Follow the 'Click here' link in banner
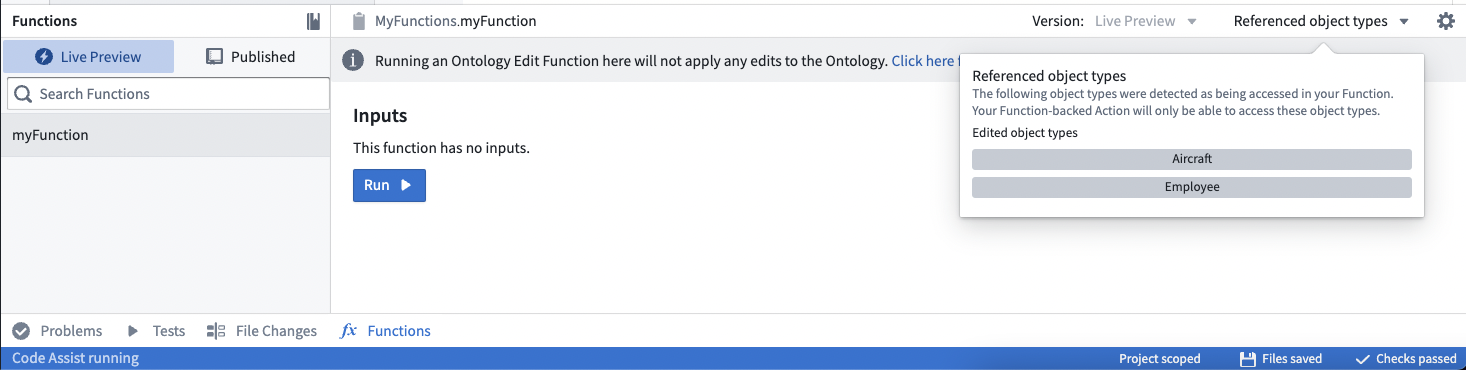Screen dimensions: 1466x370 tap(924, 61)
